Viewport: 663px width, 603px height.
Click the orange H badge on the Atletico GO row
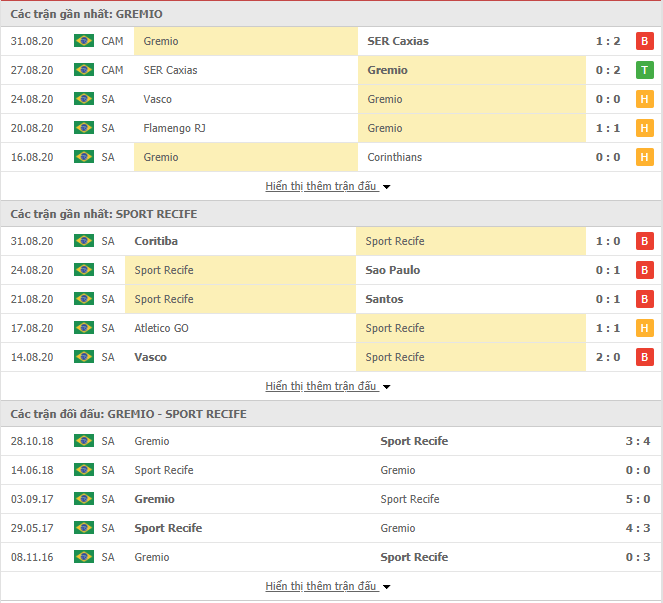click(644, 328)
